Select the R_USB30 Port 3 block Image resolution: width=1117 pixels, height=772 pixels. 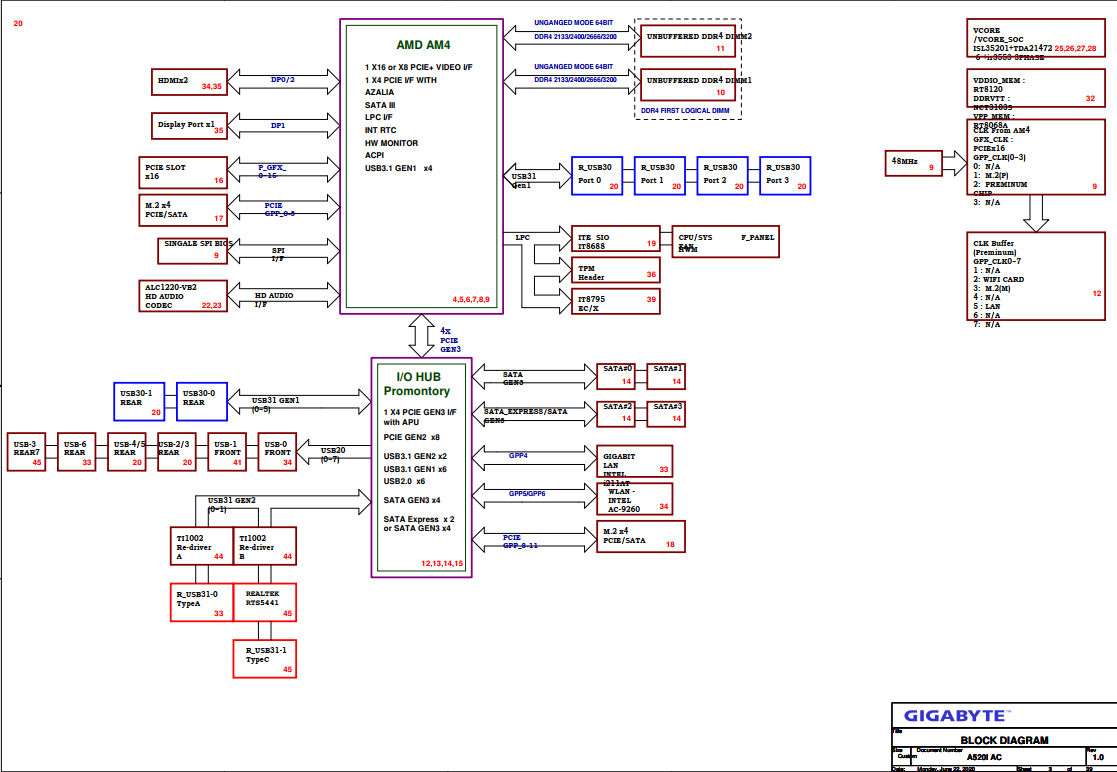tap(785, 175)
